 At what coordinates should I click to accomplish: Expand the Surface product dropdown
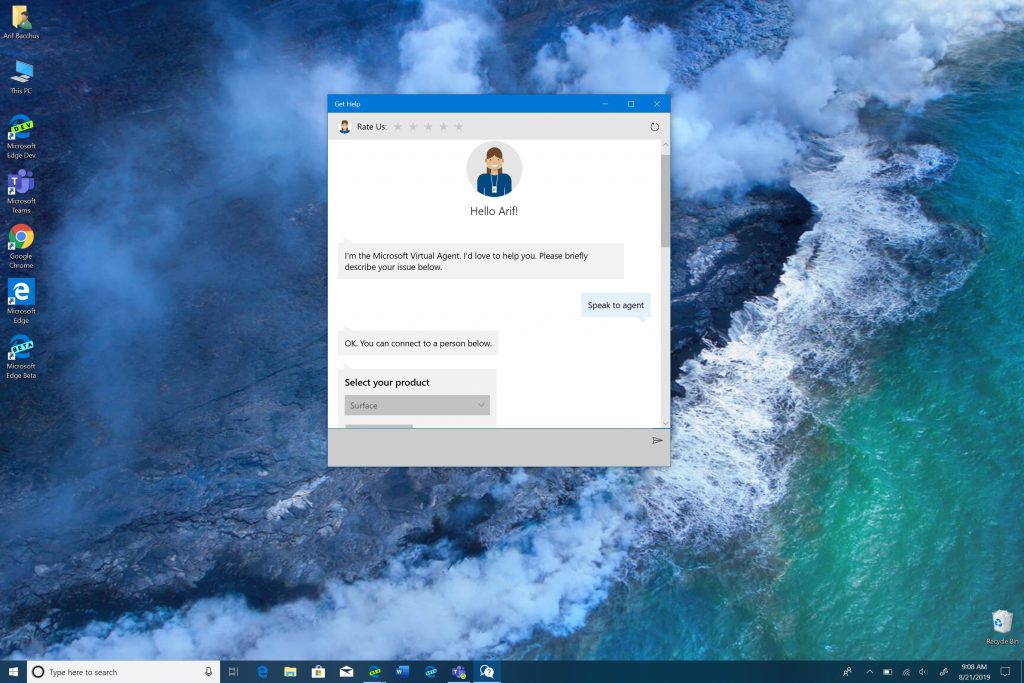point(417,404)
